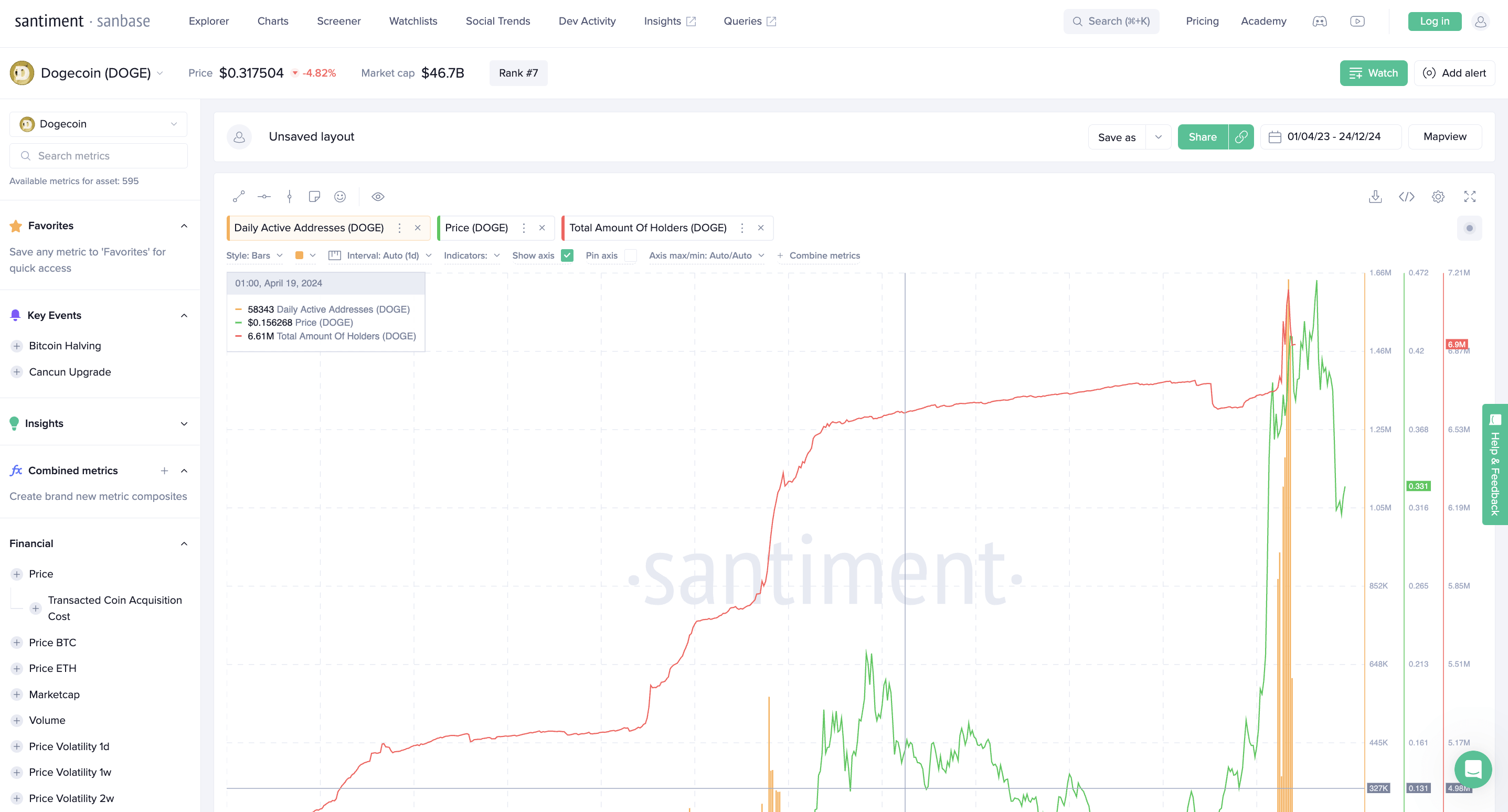Enable the Pin axis checkbox
Screen dimensions: 1508x812
[631, 256]
